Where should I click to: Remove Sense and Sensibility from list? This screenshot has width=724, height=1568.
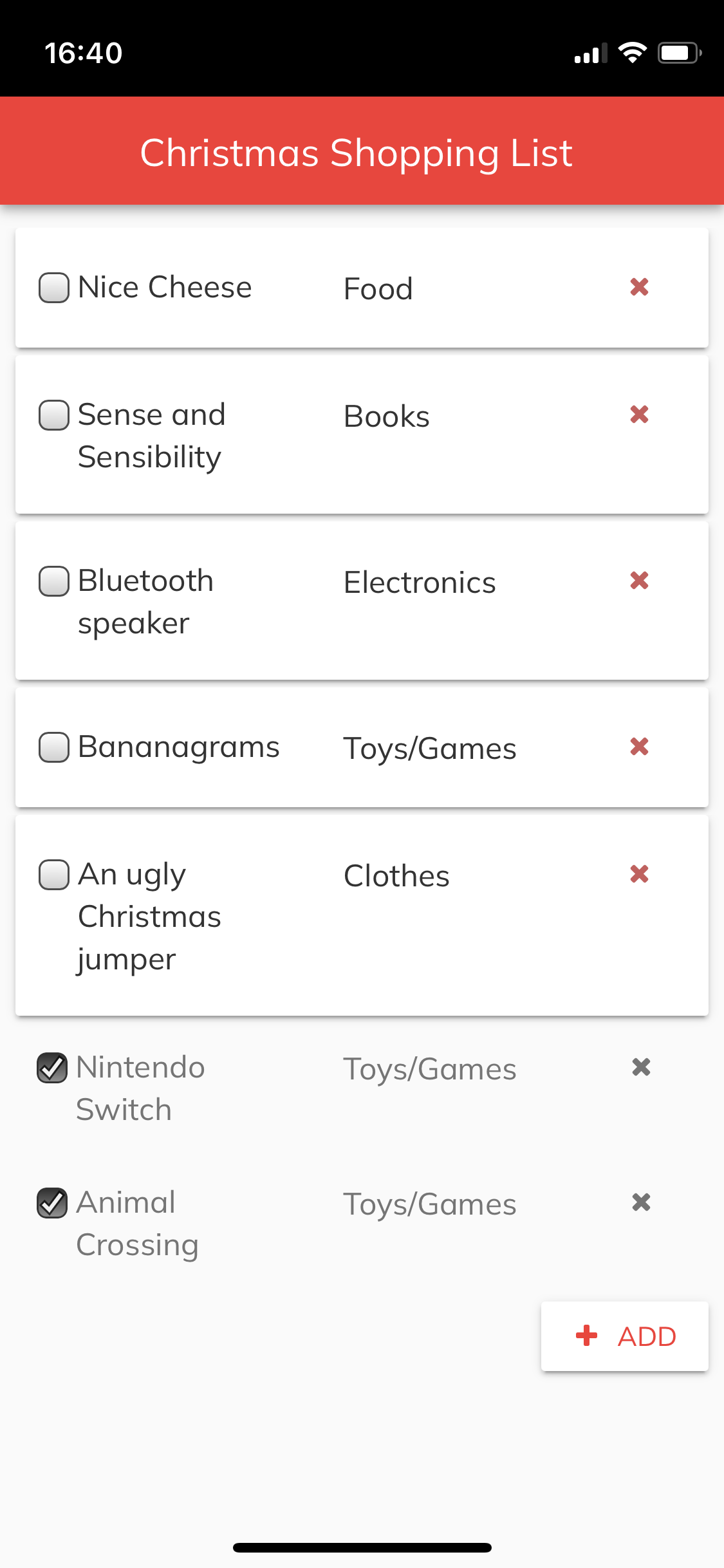(x=639, y=415)
